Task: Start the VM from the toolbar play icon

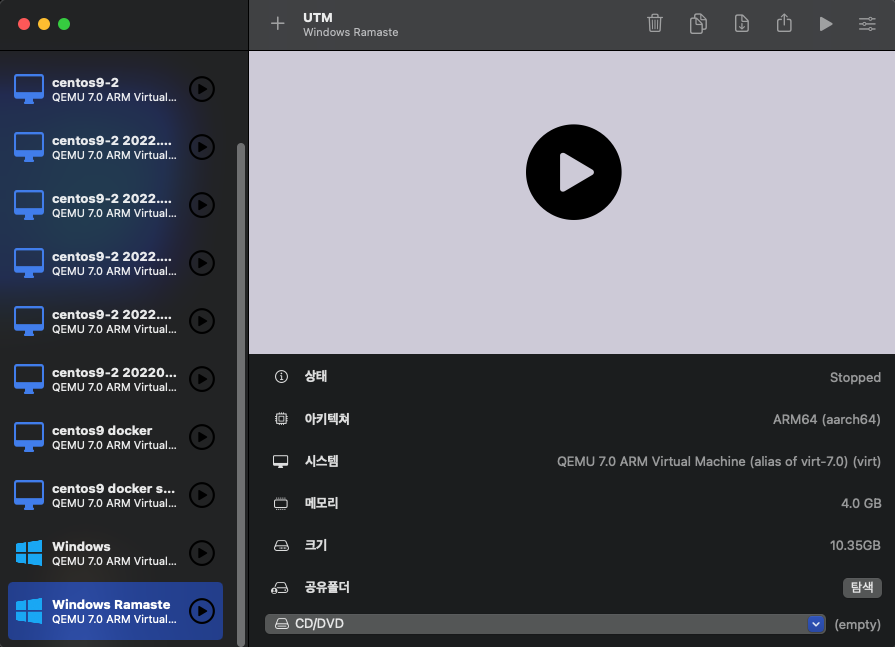Action: [x=825, y=23]
